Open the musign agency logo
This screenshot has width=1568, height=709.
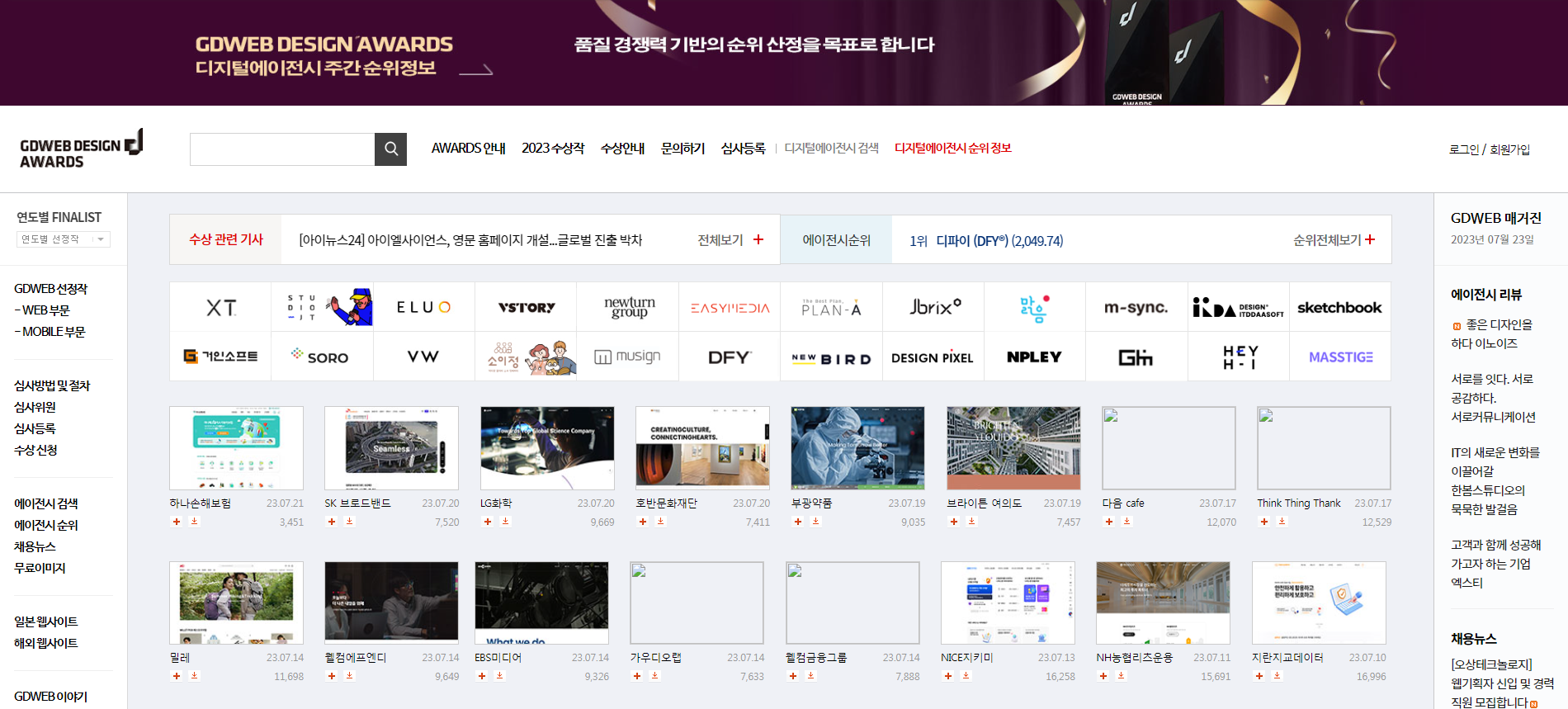[x=628, y=357]
